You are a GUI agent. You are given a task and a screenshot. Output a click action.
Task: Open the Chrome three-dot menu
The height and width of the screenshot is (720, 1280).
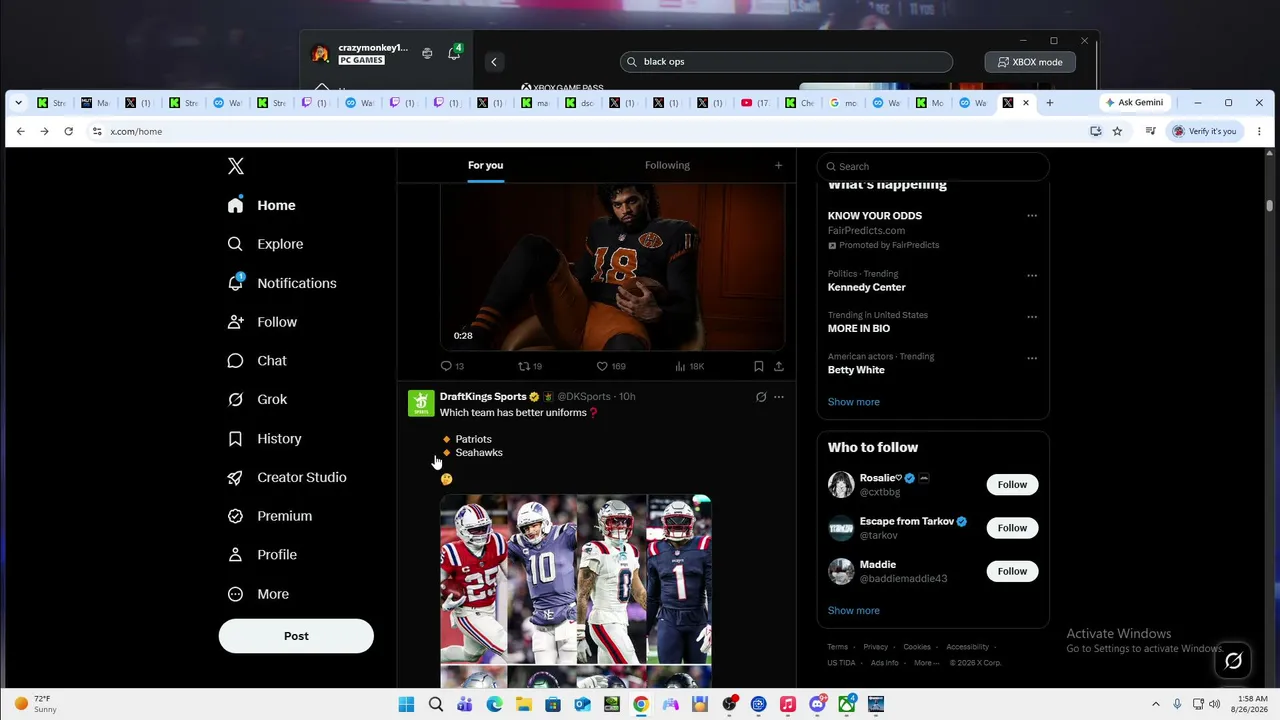coord(1259,131)
